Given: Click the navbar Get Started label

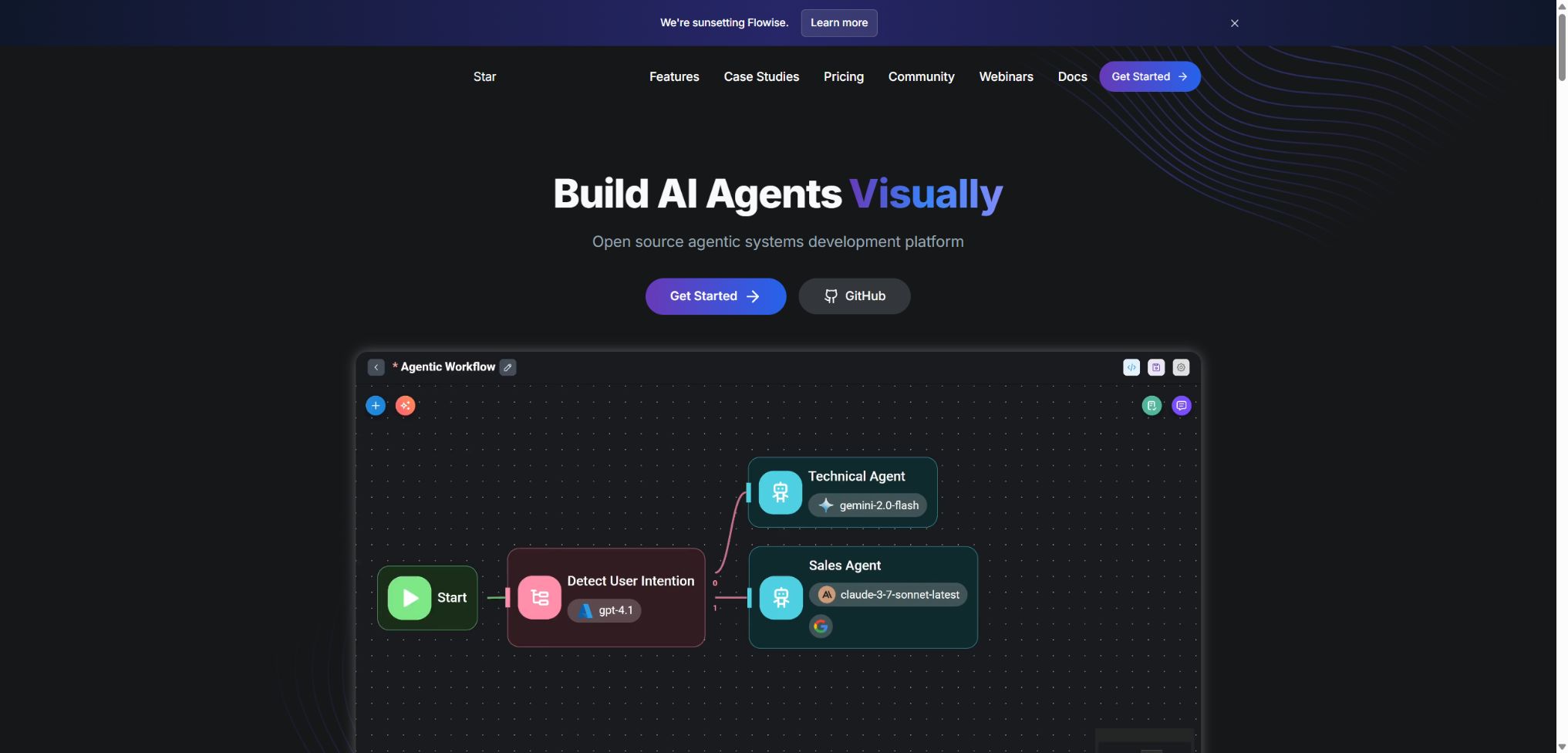Looking at the screenshot, I should [1141, 76].
